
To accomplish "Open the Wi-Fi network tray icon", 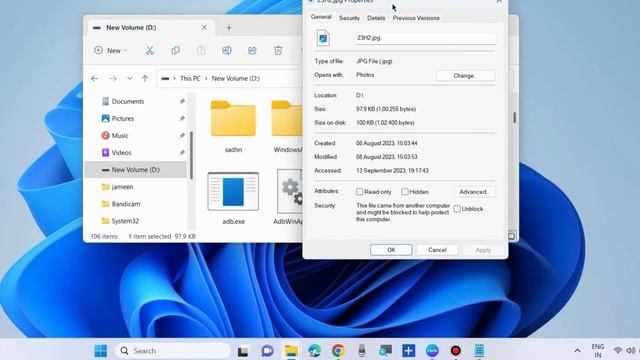I will (618, 351).
